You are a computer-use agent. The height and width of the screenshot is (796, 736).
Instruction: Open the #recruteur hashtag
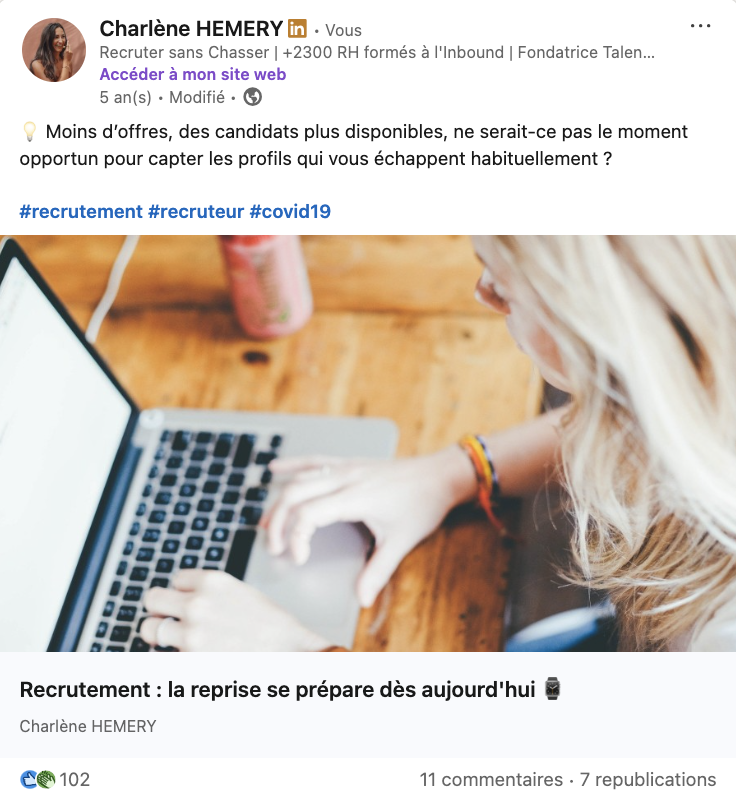click(x=195, y=211)
